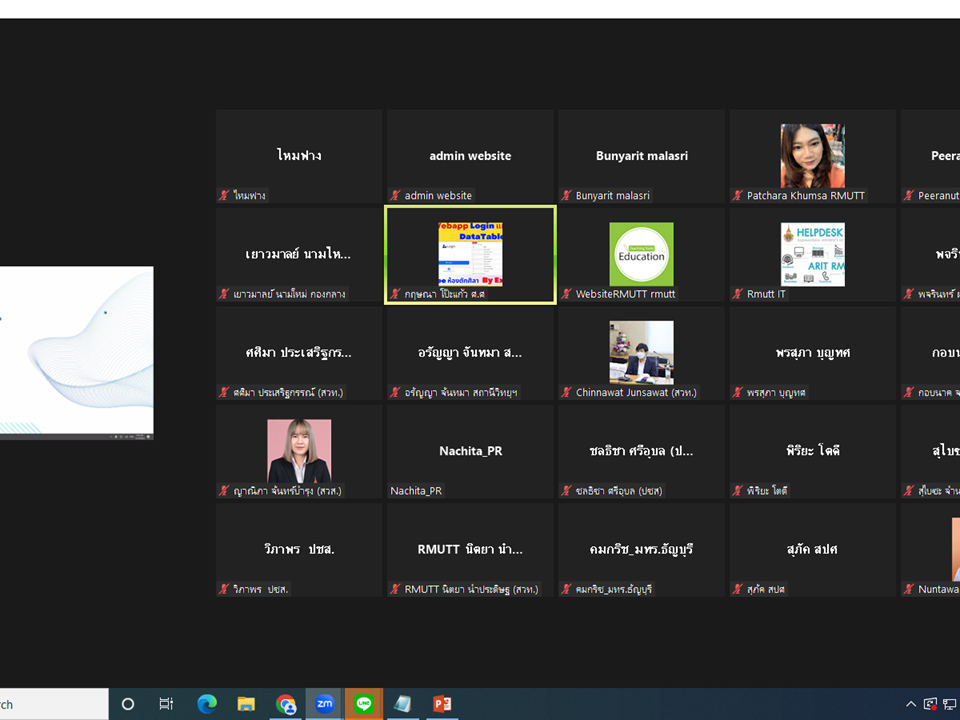Screen dimensions: 960x720
Task: Click muted mic icon beside Bunyarit malasri label
Action: click(x=567, y=195)
